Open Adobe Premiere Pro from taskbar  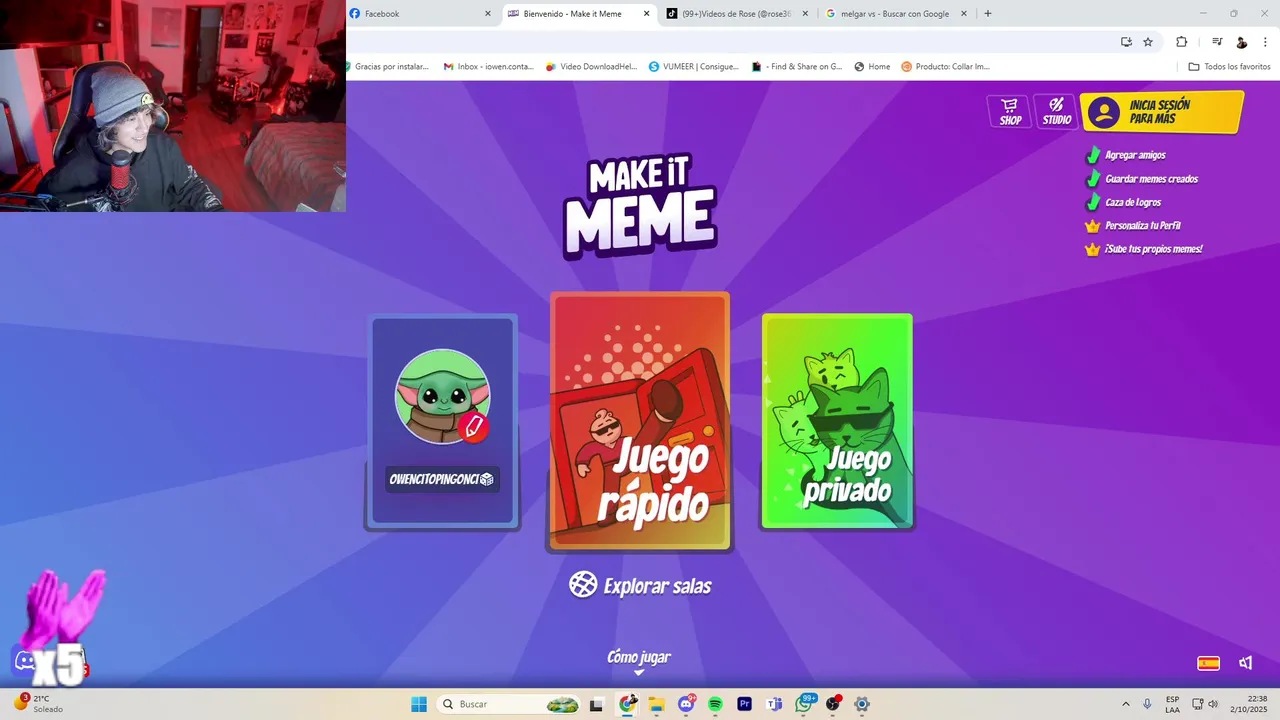(744, 704)
